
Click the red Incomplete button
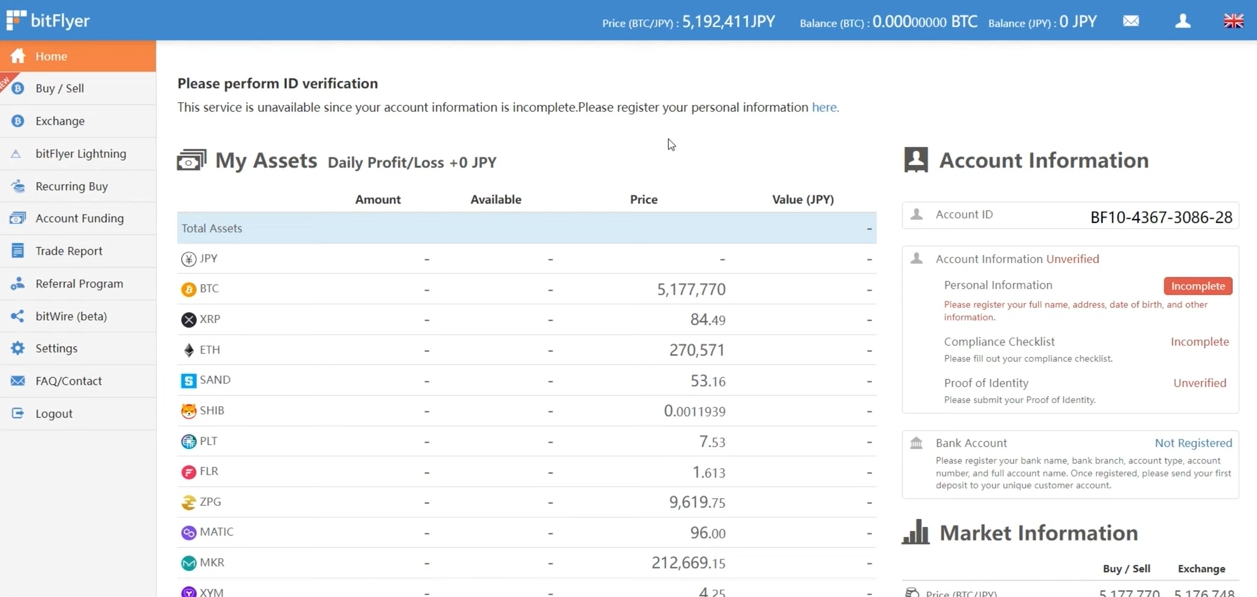tap(1198, 286)
